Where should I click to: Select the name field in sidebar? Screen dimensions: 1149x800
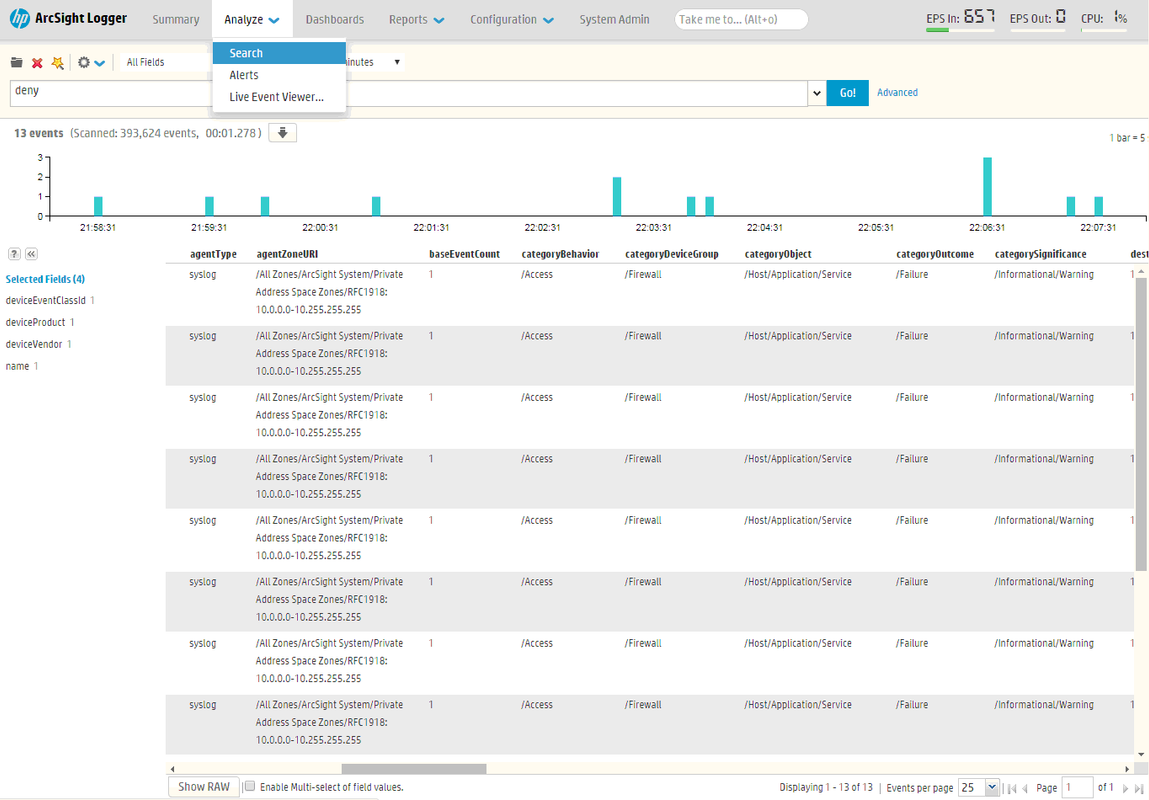point(17,366)
